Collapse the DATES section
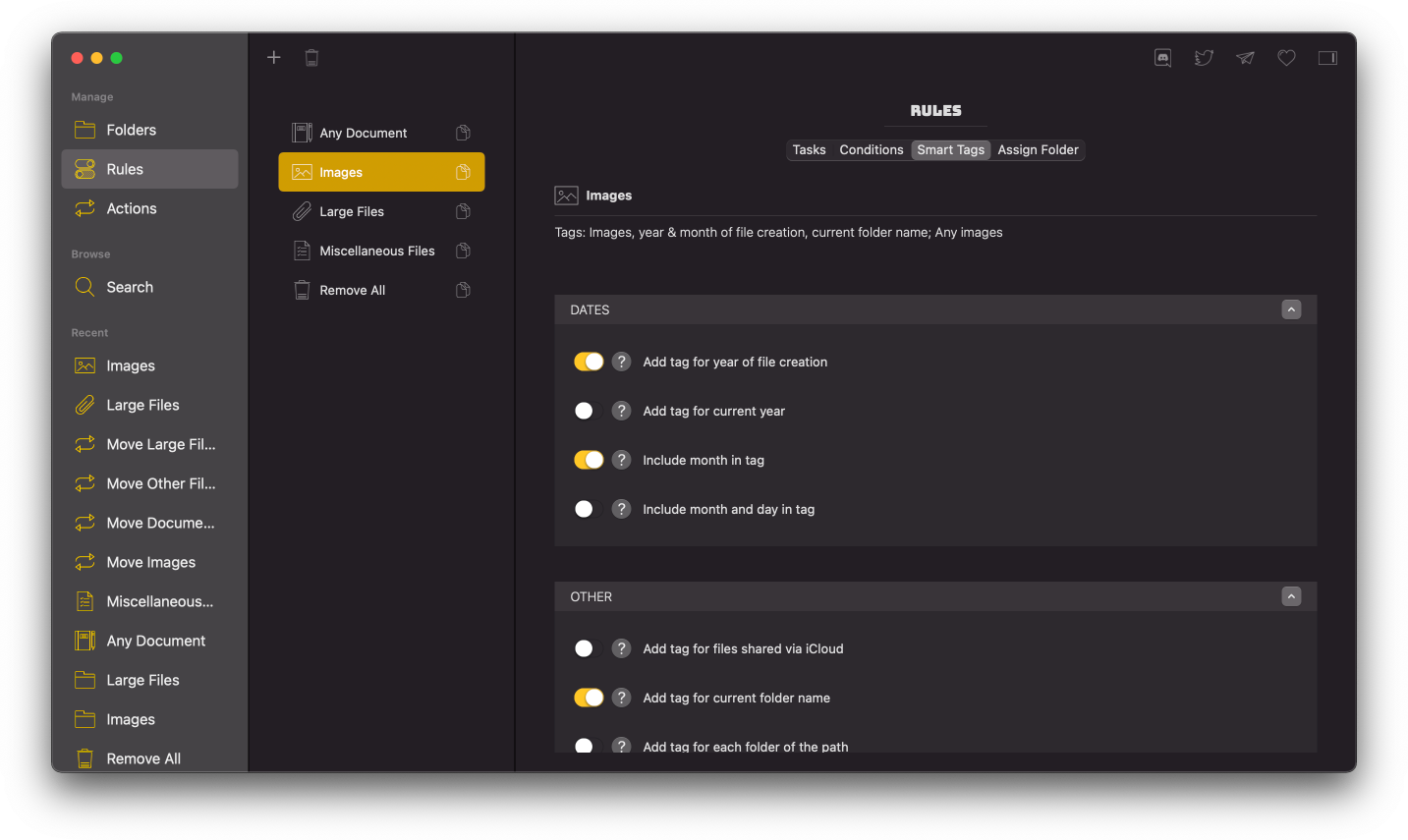1408x840 pixels. [x=1291, y=308]
